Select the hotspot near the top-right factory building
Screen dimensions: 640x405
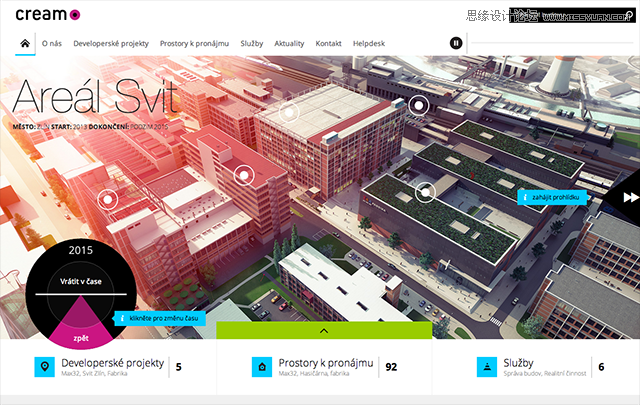tap(418, 105)
